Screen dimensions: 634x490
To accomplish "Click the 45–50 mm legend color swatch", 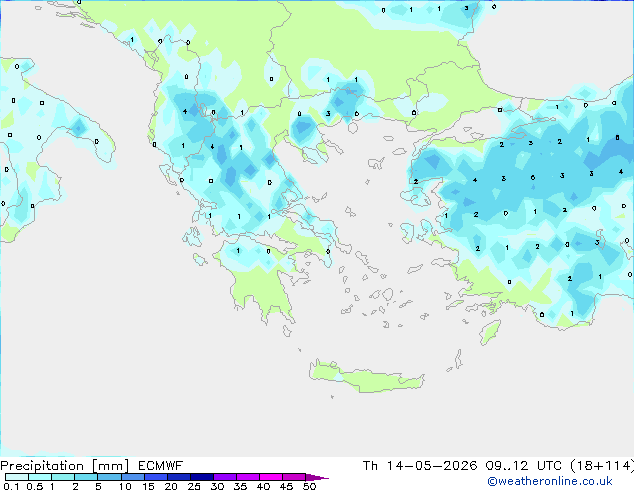I will 294,477.
